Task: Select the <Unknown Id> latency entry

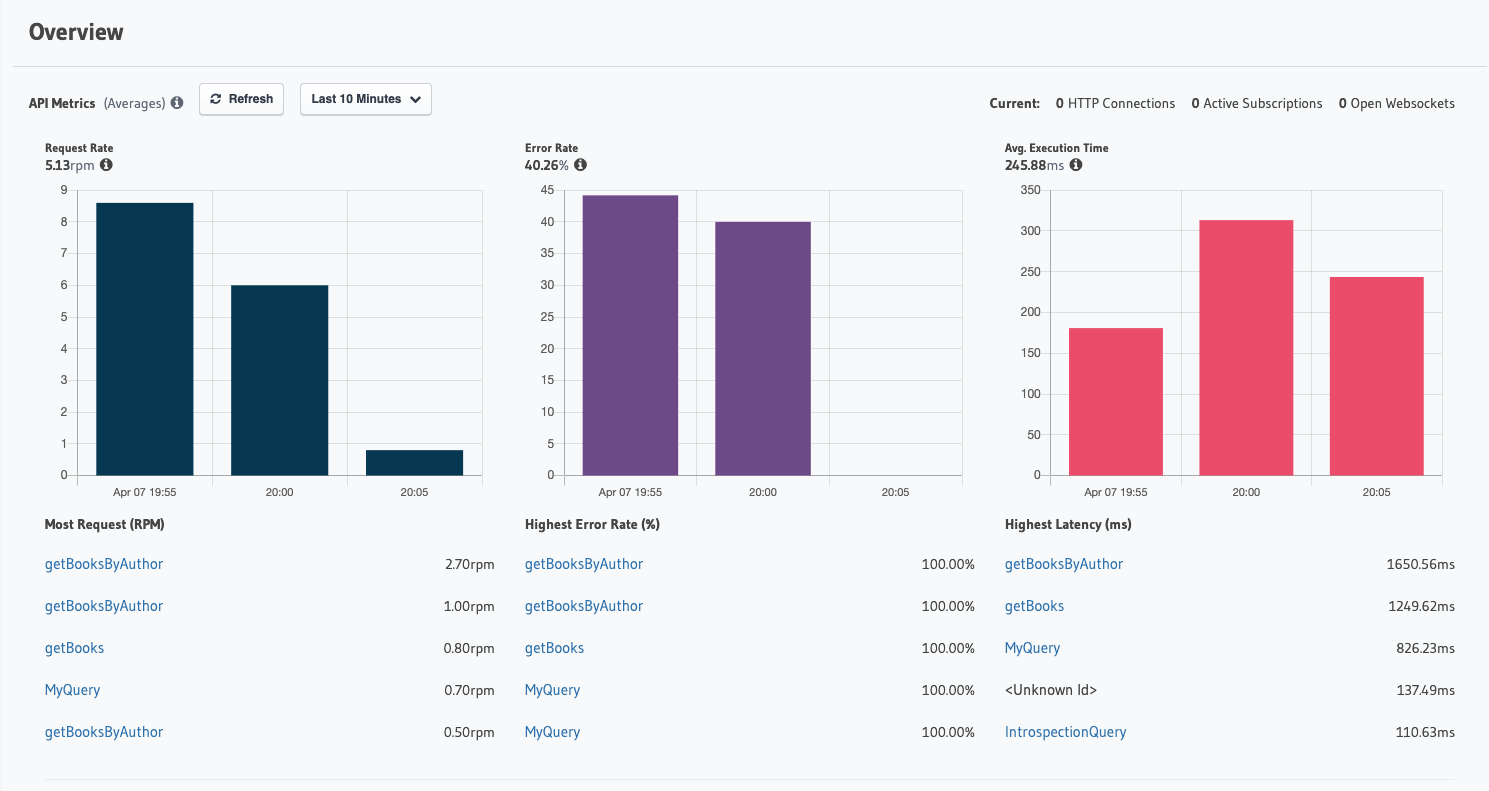Action: point(1050,690)
